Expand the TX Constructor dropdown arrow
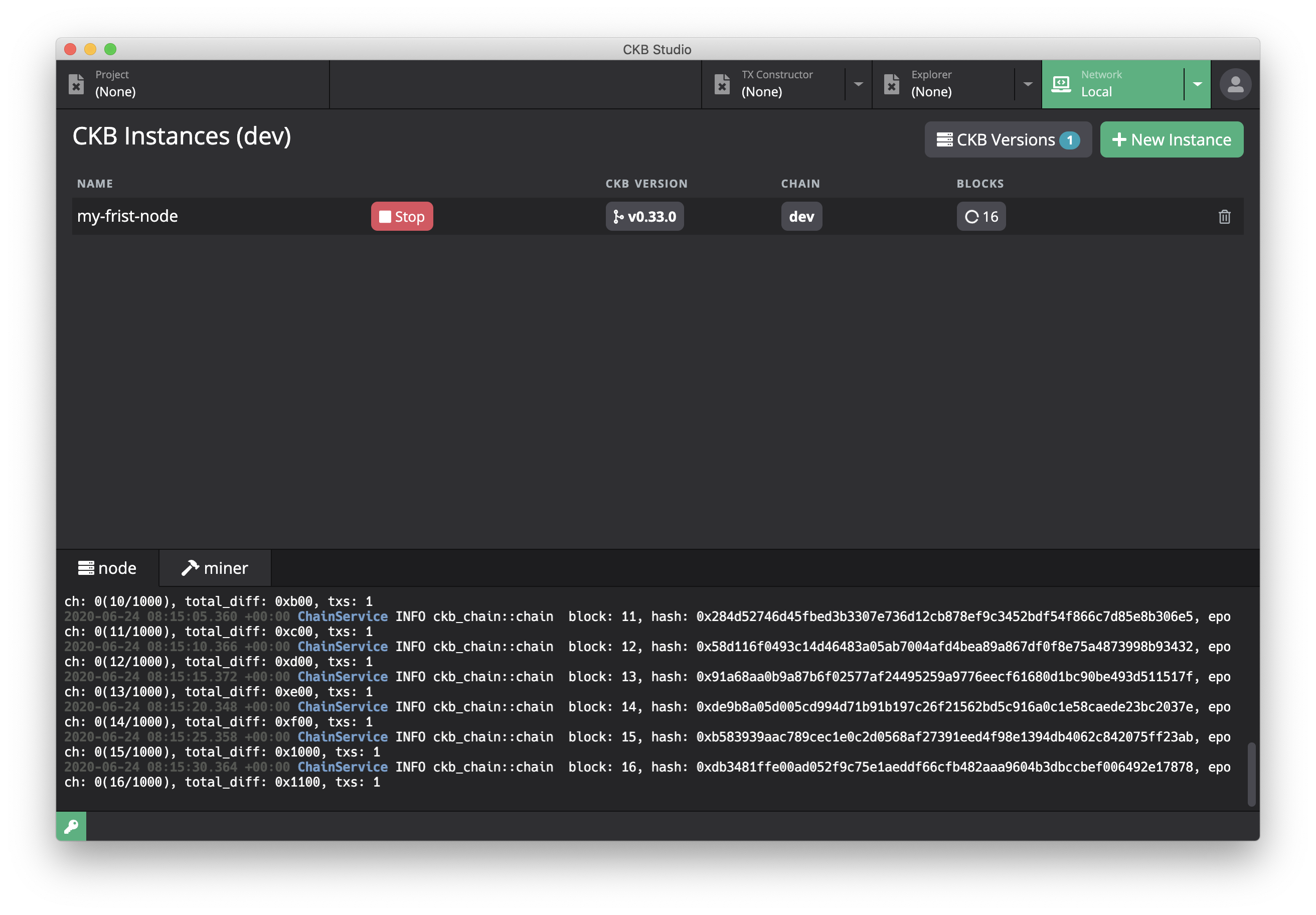Screen dimensions: 1316x915 coord(858,84)
